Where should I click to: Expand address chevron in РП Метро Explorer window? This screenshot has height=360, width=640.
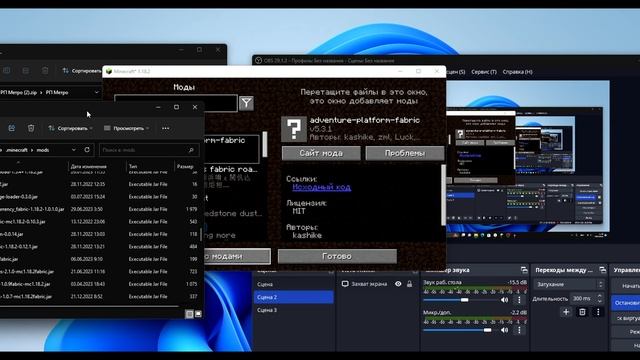click(x=96, y=92)
